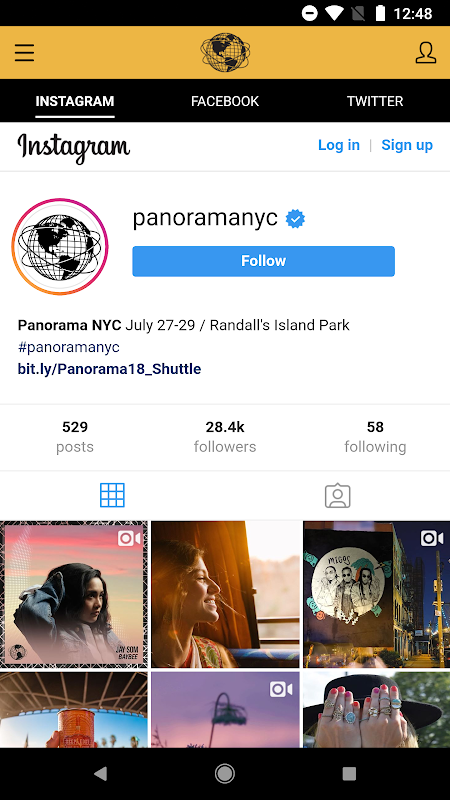
Task: Tap the verified badge next to panoramanyc
Action: [x=295, y=219]
